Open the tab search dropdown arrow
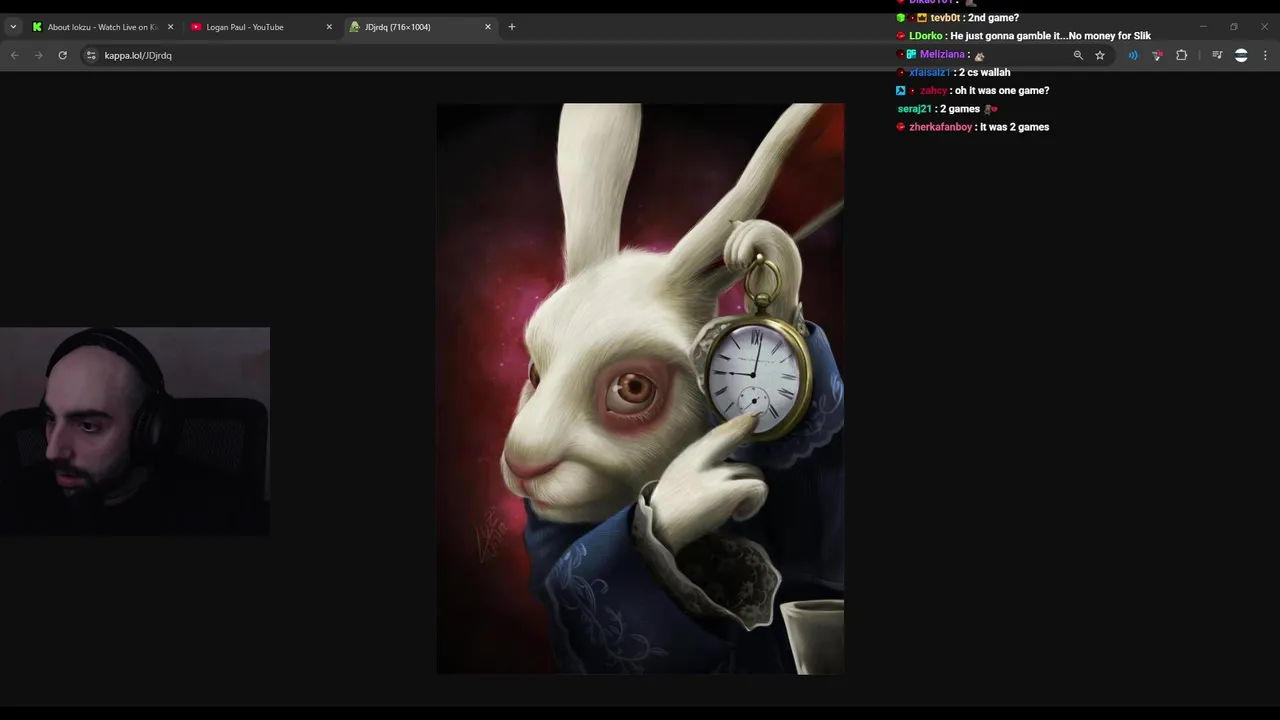This screenshot has height=720, width=1280. pyautogui.click(x=13, y=27)
